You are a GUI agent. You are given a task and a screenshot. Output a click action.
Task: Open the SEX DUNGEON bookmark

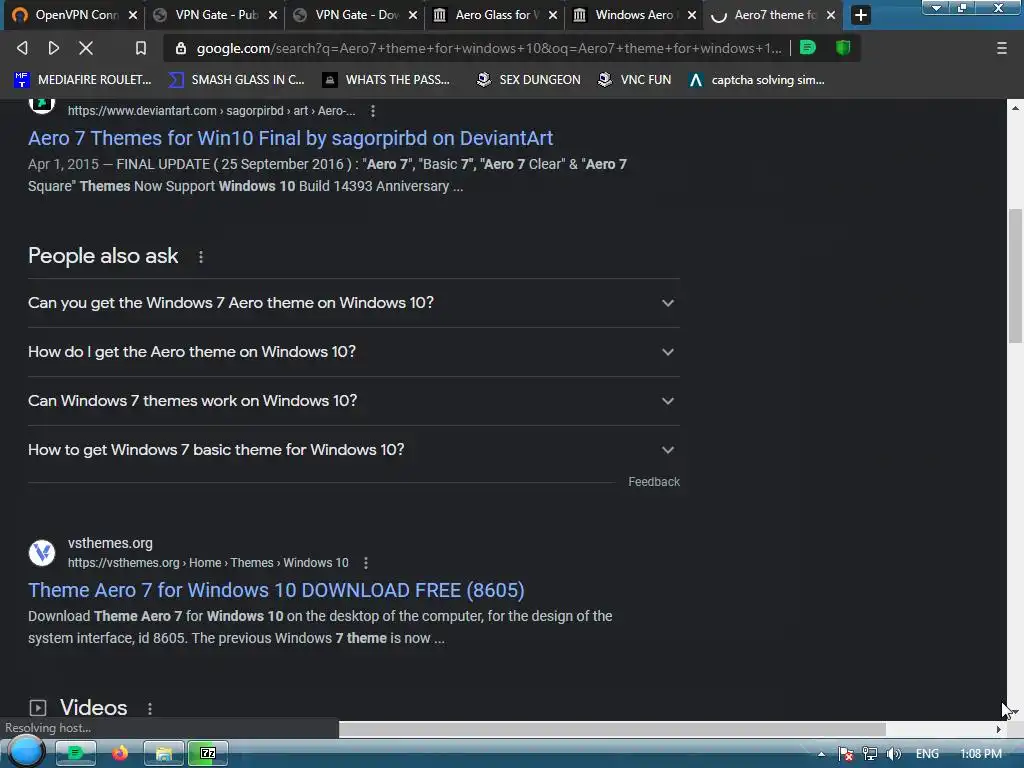click(x=530, y=80)
